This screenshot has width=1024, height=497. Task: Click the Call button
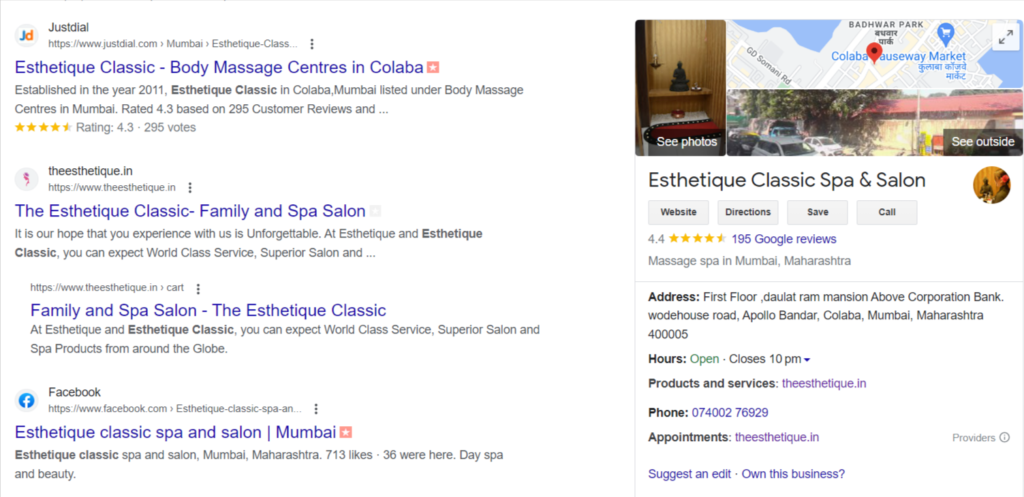tap(887, 212)
